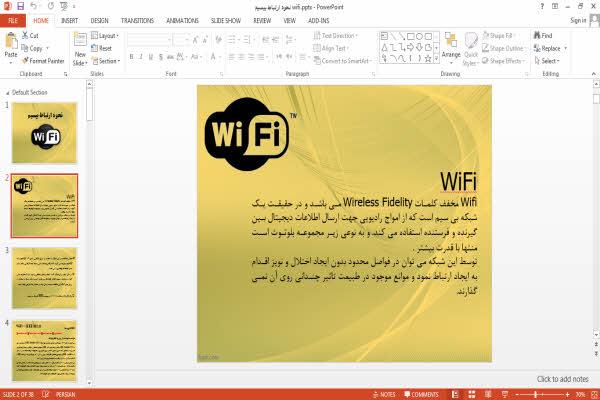Toggle text Shadow formatting
The image size is (600, 400).
click(x=161, y=57)
